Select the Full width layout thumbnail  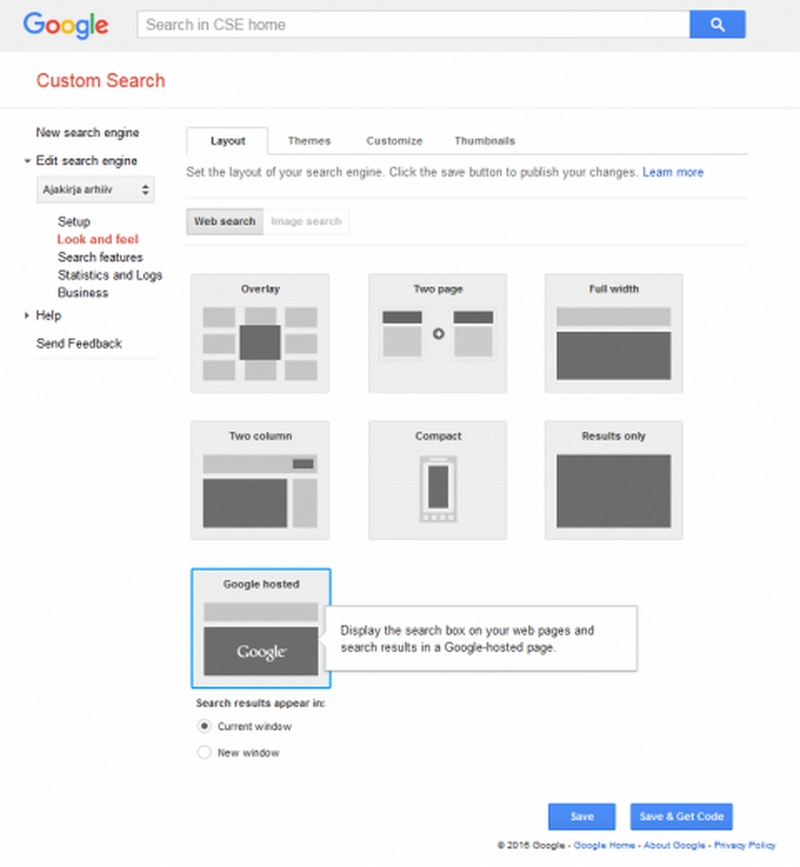pos(614,333)
